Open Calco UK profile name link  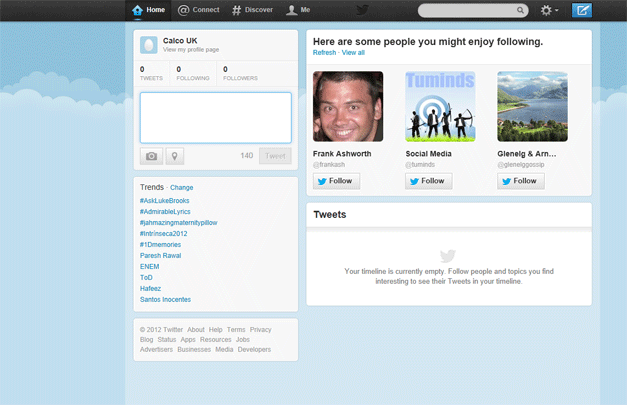180,41
